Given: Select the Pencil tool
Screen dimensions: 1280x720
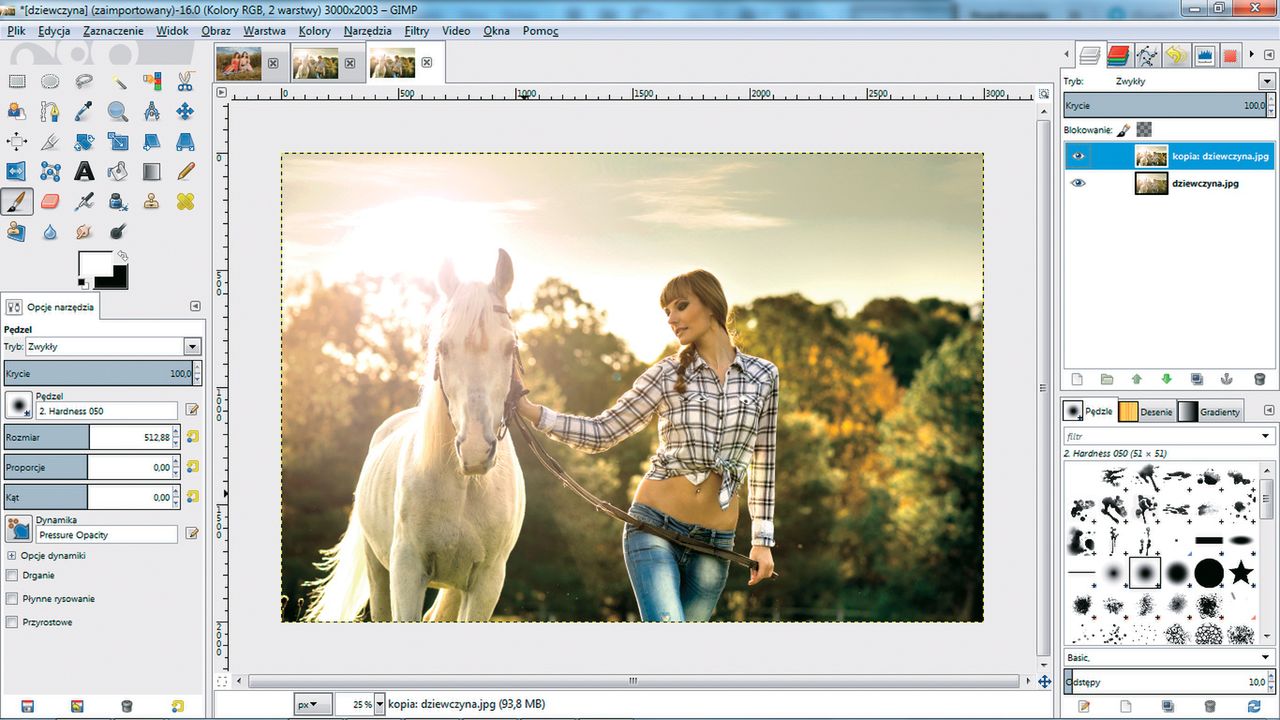Looking at the screenshot, I should coord(185,172).
